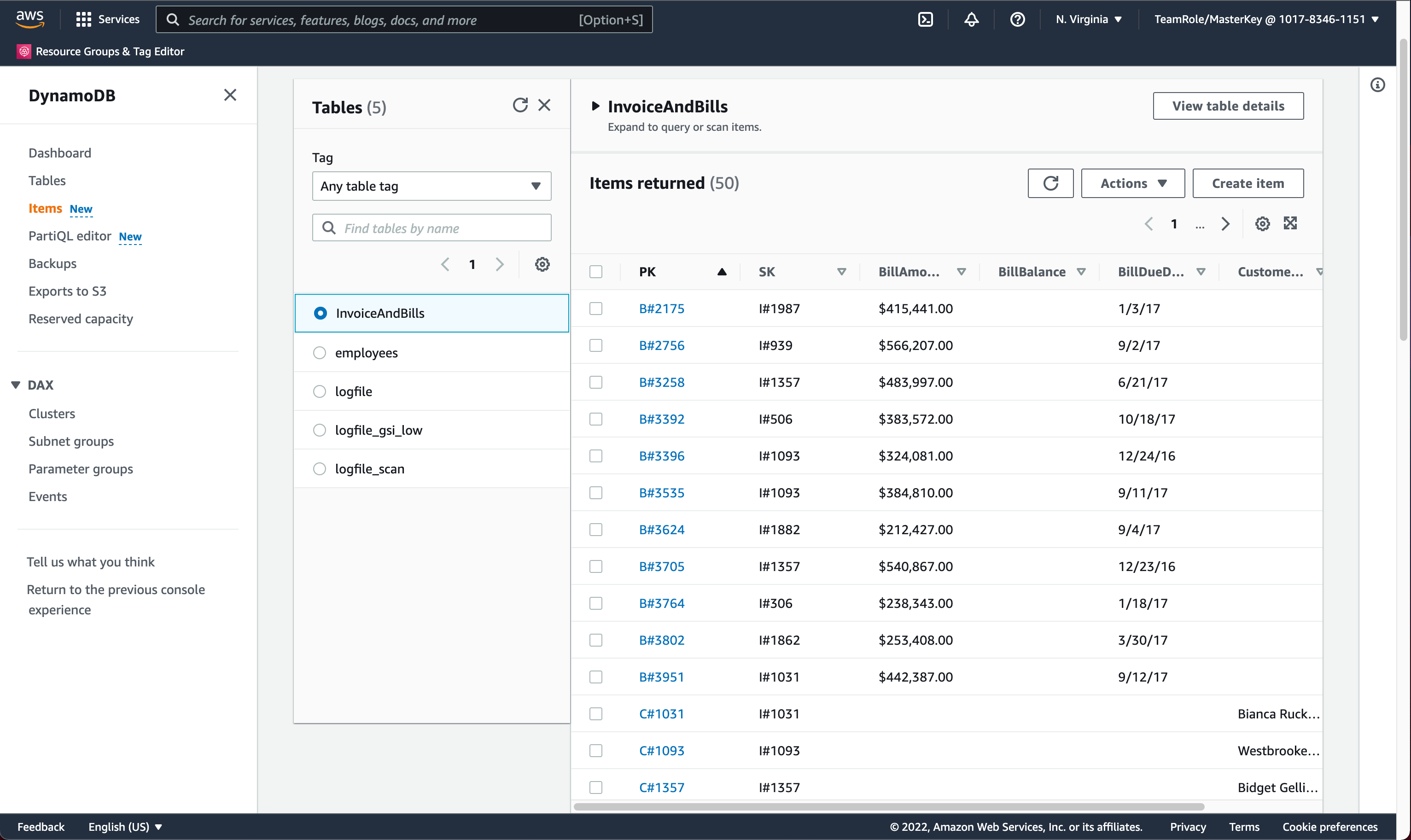
Task: Open the notifications bell
Action: (x=971, y=19)
